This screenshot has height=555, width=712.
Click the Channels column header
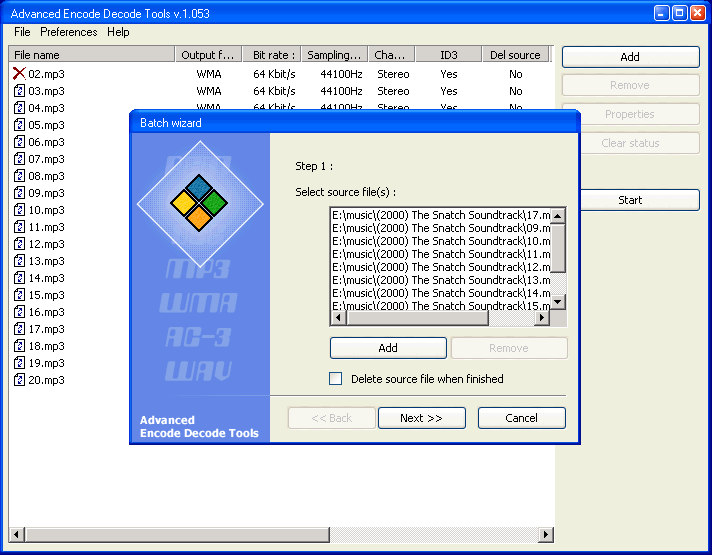pyautogui.click(x=392, y=55)
